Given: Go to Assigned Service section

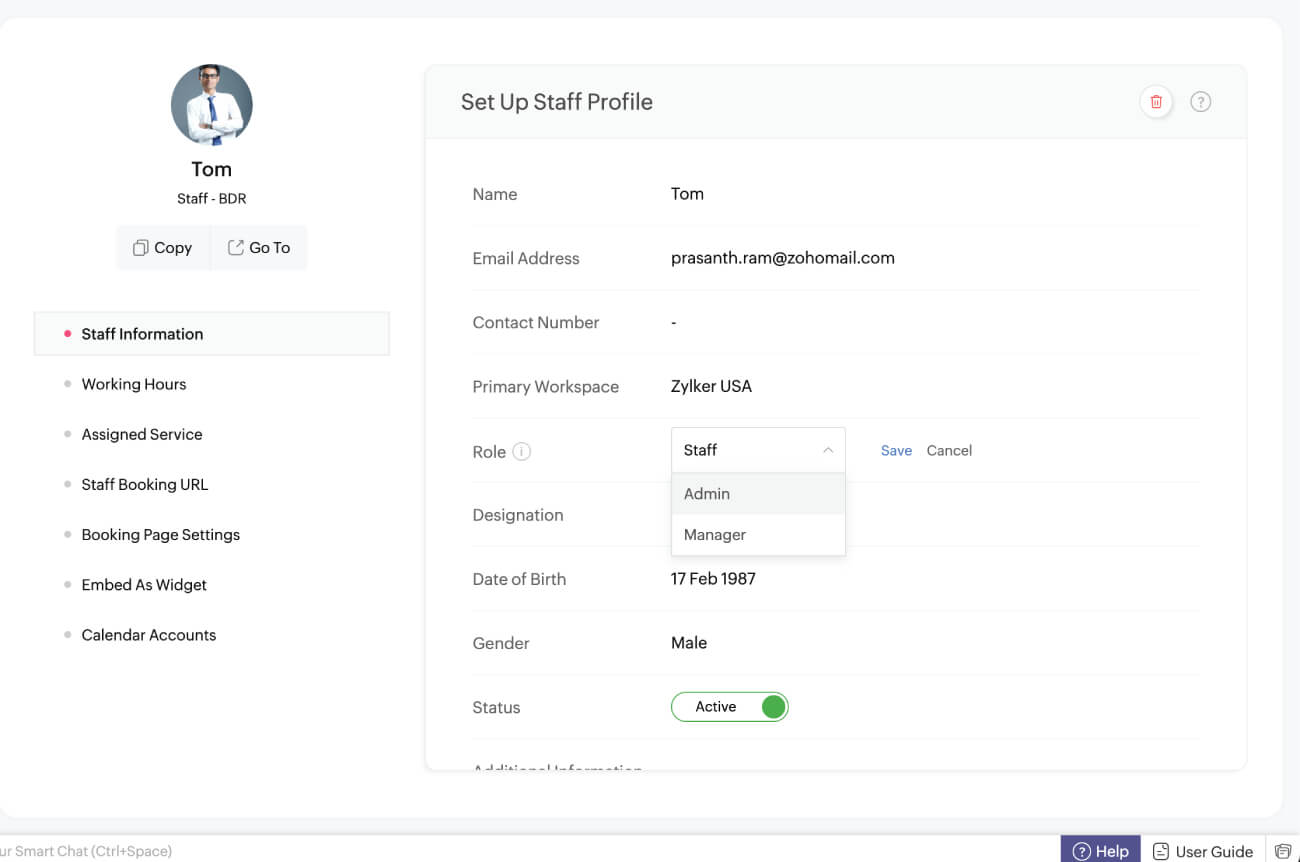Looking at the screenshot, I should click(x=142, y=434).
